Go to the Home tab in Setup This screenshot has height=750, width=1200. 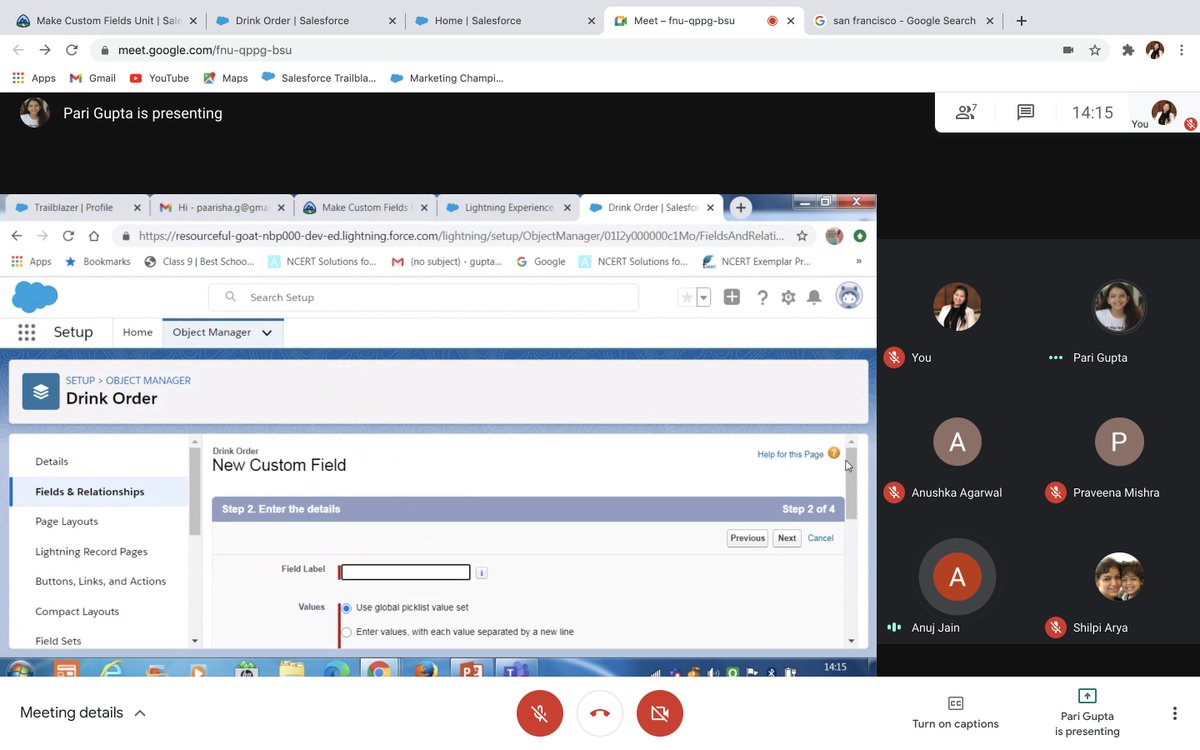tap(137, 332)
